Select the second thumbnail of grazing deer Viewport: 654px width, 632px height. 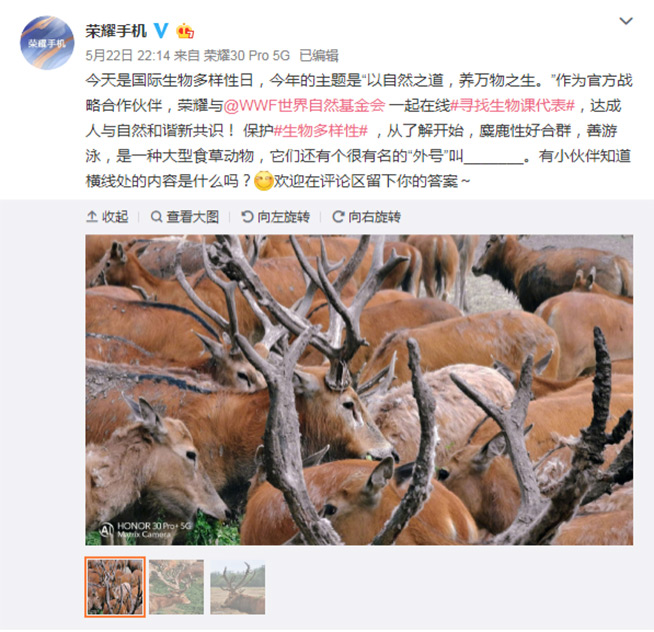click(176, 587)
